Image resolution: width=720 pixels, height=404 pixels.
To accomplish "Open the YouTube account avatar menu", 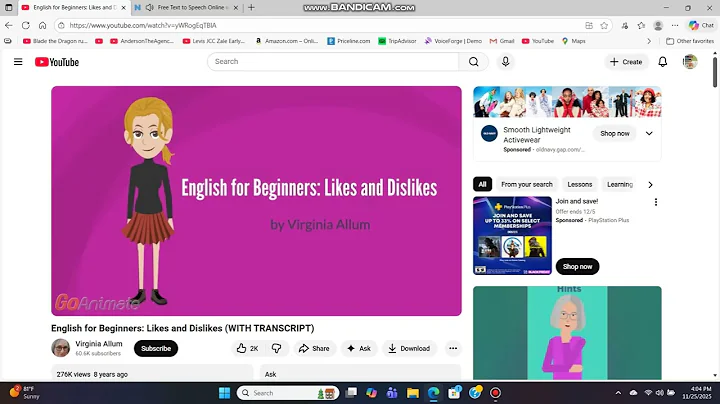I will (690, 62).
